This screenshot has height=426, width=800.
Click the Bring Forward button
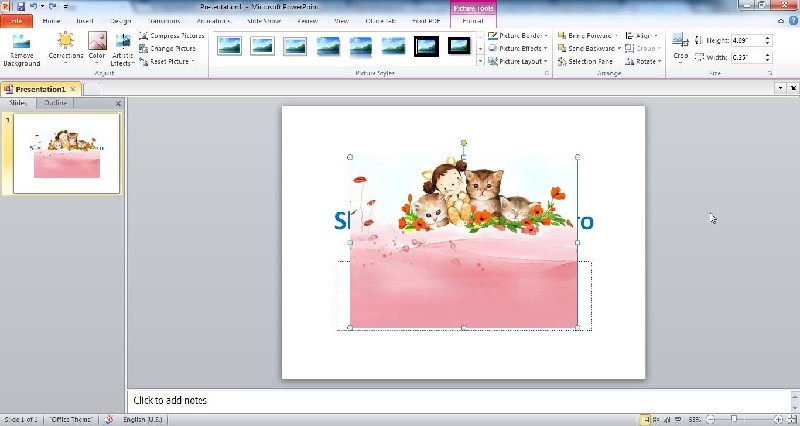tap(590, 36)
